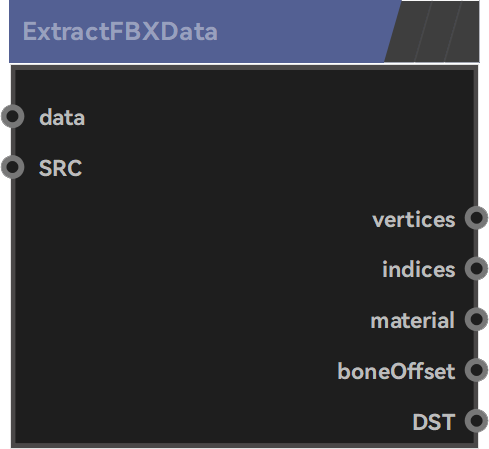The image size is (489, 449).
Task: Click the vertices output socket
Action: point(476,218)
